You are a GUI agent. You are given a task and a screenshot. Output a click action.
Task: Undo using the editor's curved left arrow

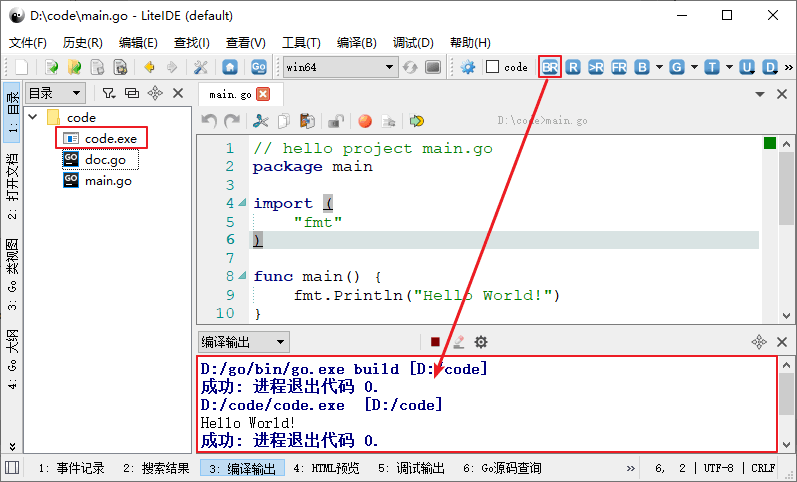tap(209, 121)
